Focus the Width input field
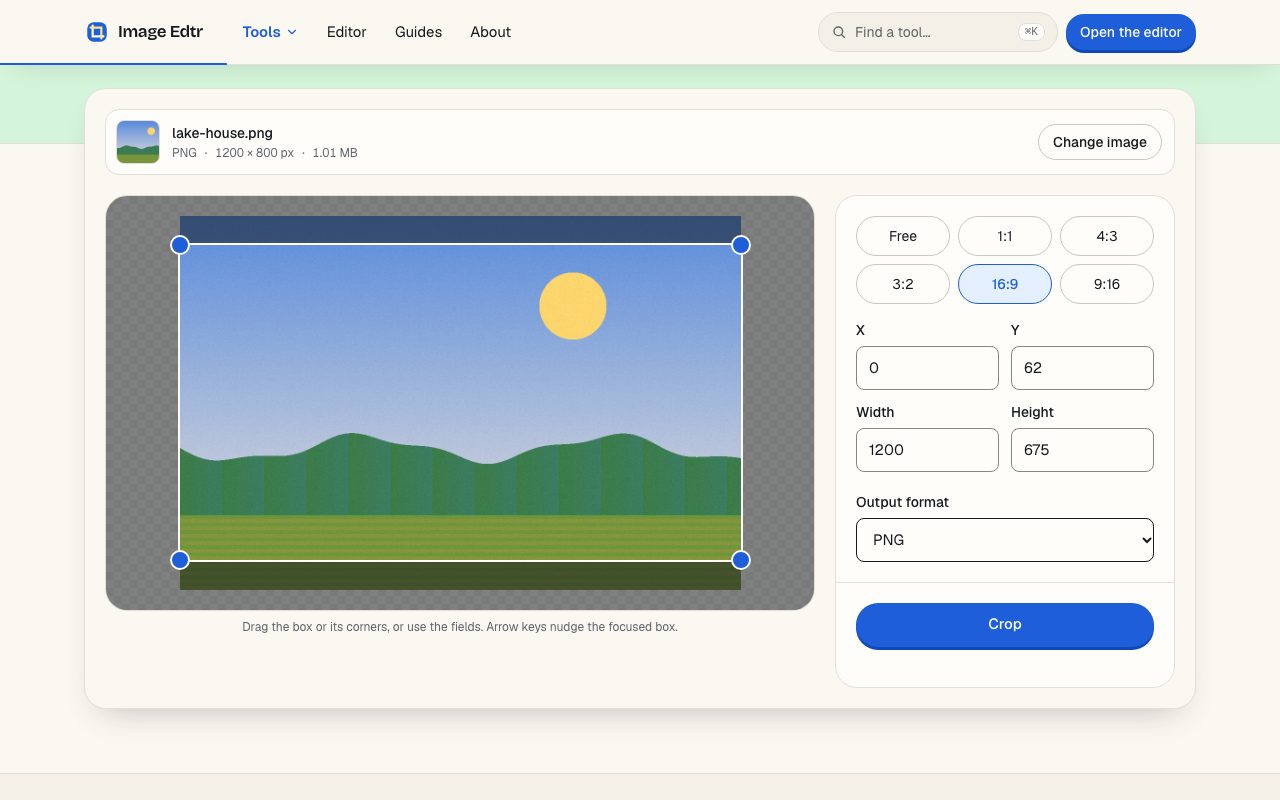The height and width of the screenshot is (800, 1280). point(927,450)
